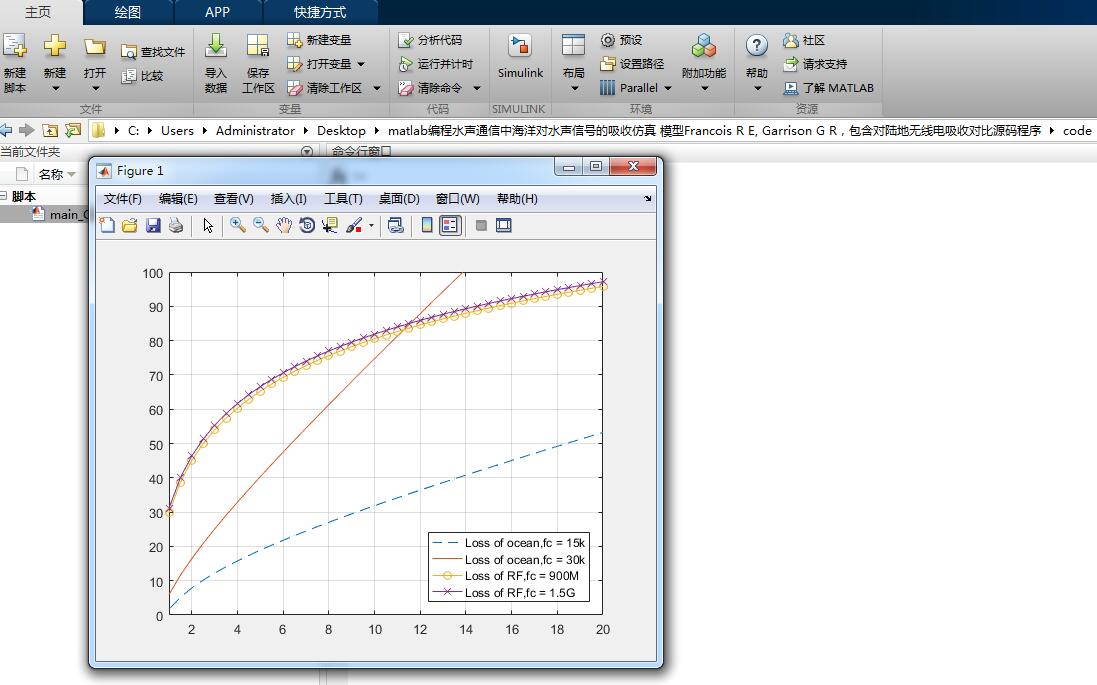
Task: Click 新建变量 in the ribbon
Action: pyautogui.click(x=319, y=40)
